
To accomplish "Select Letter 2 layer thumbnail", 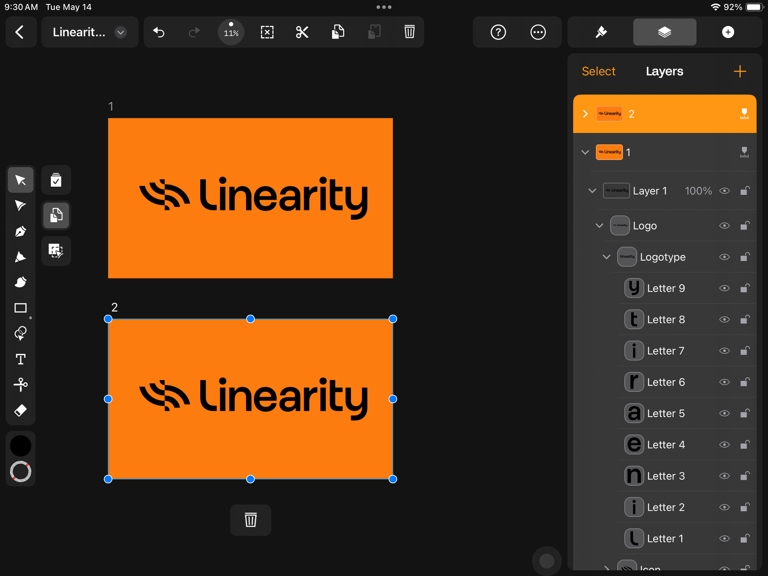I will click(x=634, y=507).
